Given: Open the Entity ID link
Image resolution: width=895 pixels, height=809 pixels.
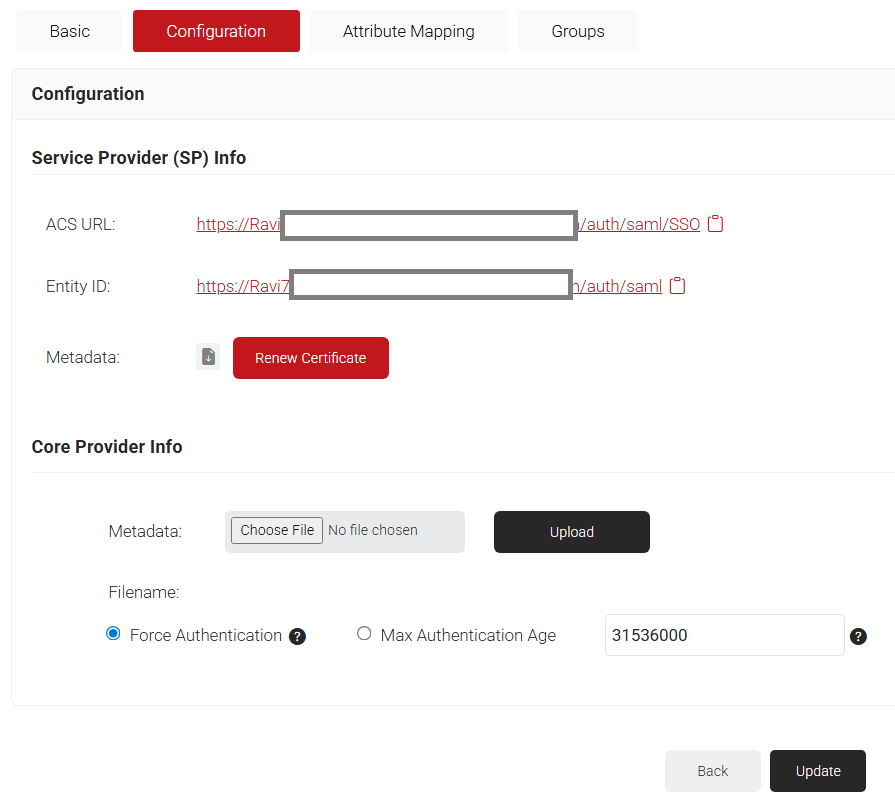Looking at the screenshot, I should point(242,287).
